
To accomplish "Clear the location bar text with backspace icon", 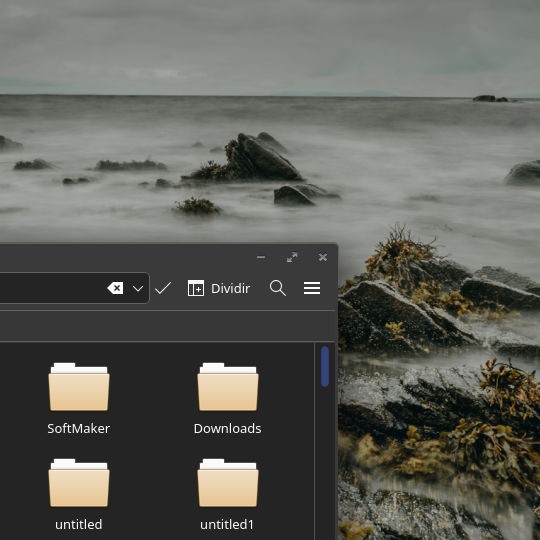I will pos(115,288).
